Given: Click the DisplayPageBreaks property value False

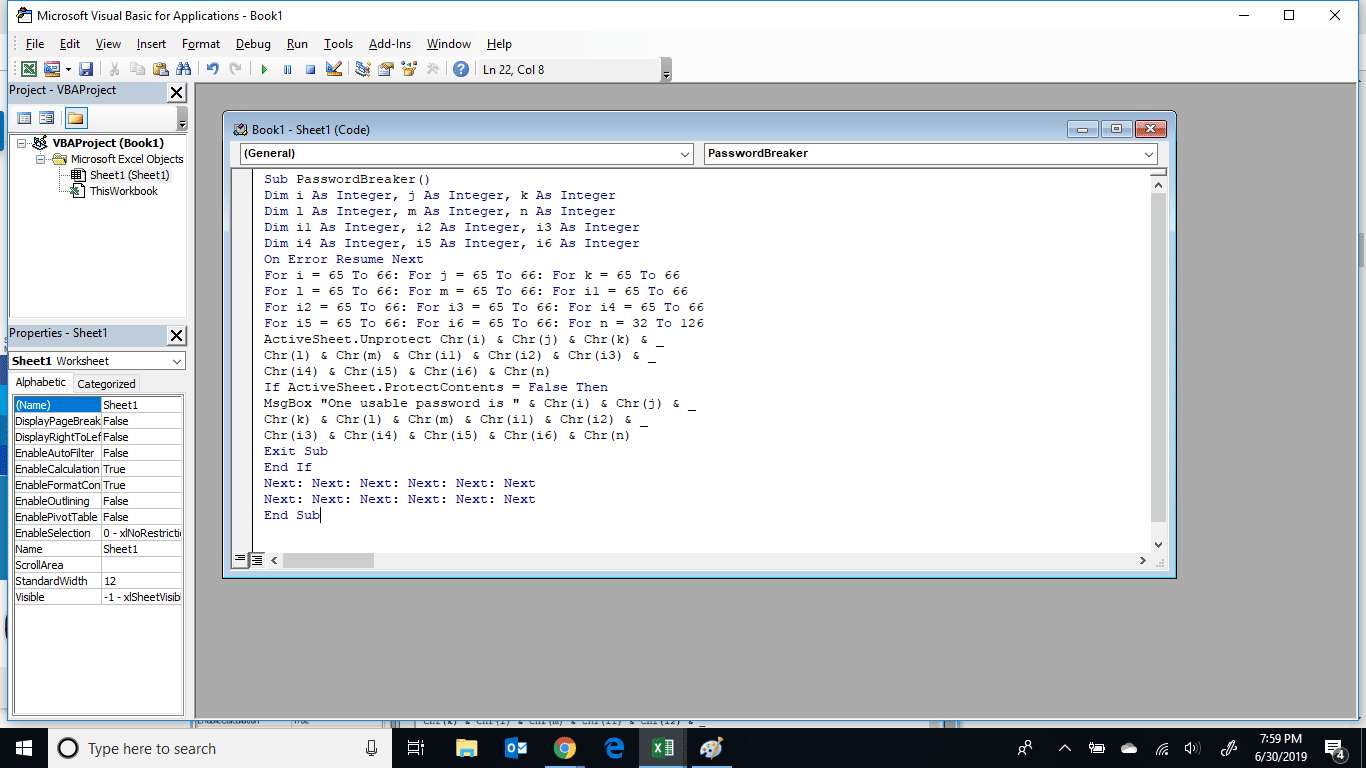Looking at the screenshot, I should click(x=141, y=421).
